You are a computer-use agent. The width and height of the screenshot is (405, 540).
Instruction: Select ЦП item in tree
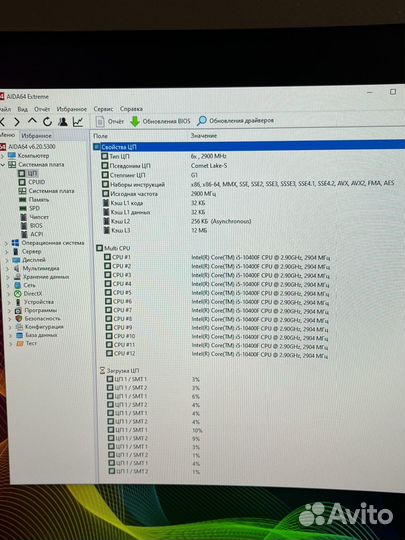tap(32, 173)
